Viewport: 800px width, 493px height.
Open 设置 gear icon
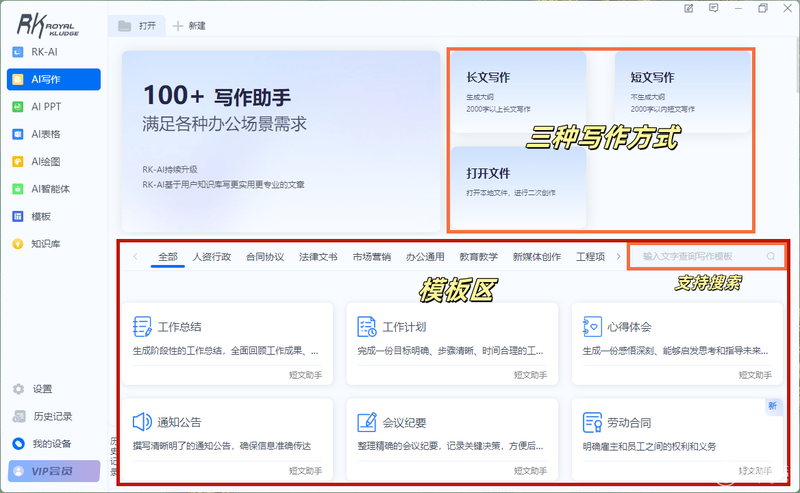[x=18, y=389]
